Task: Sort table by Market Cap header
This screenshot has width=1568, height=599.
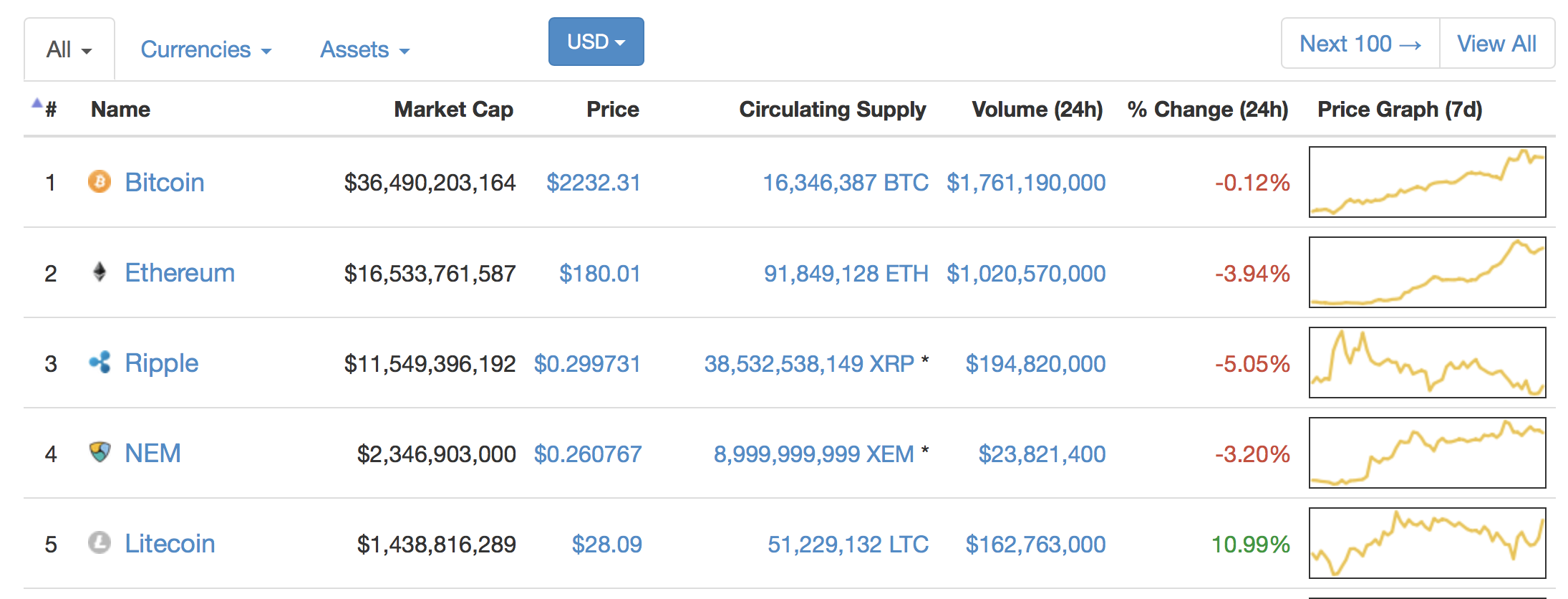Action: pos(453,109)
